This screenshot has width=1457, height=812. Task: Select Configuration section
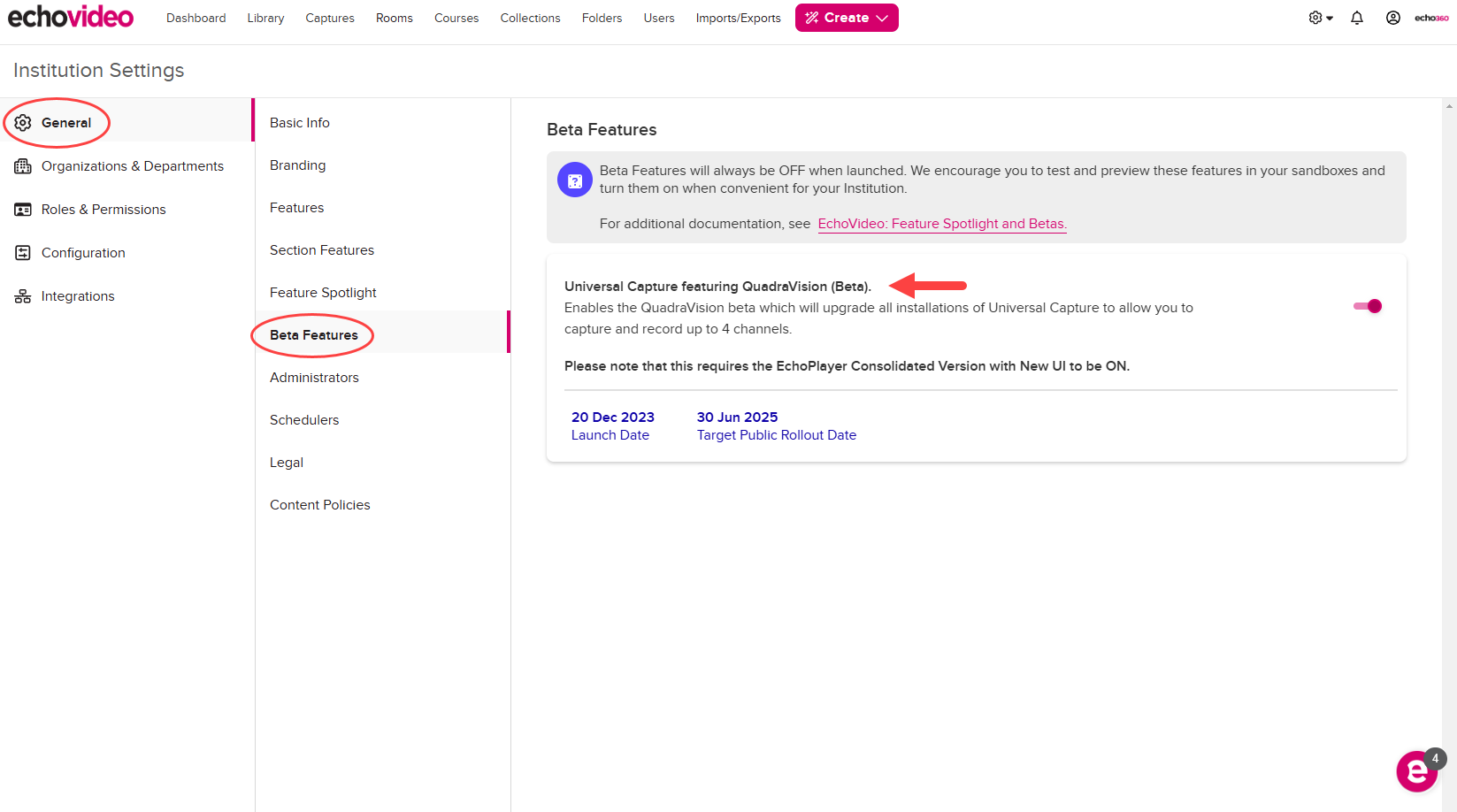(x=83, y=253)
